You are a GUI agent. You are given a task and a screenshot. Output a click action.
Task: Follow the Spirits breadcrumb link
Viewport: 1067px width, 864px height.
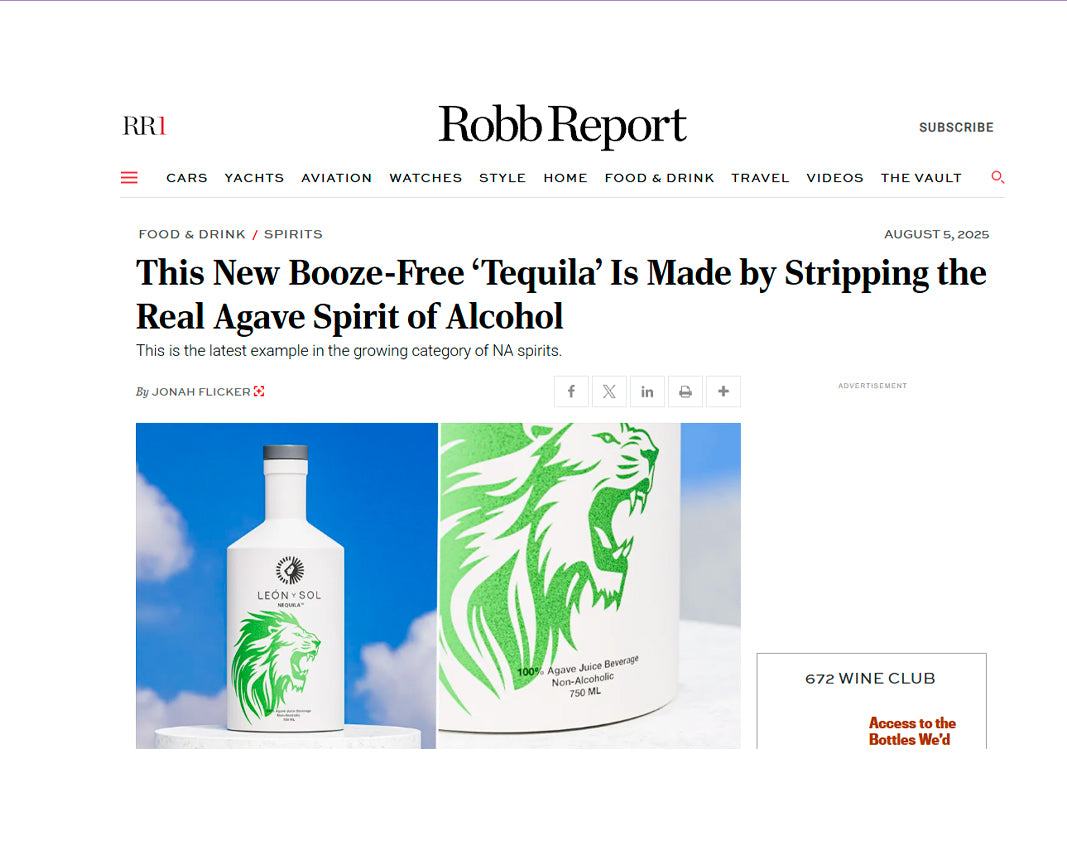pos(293,234)
